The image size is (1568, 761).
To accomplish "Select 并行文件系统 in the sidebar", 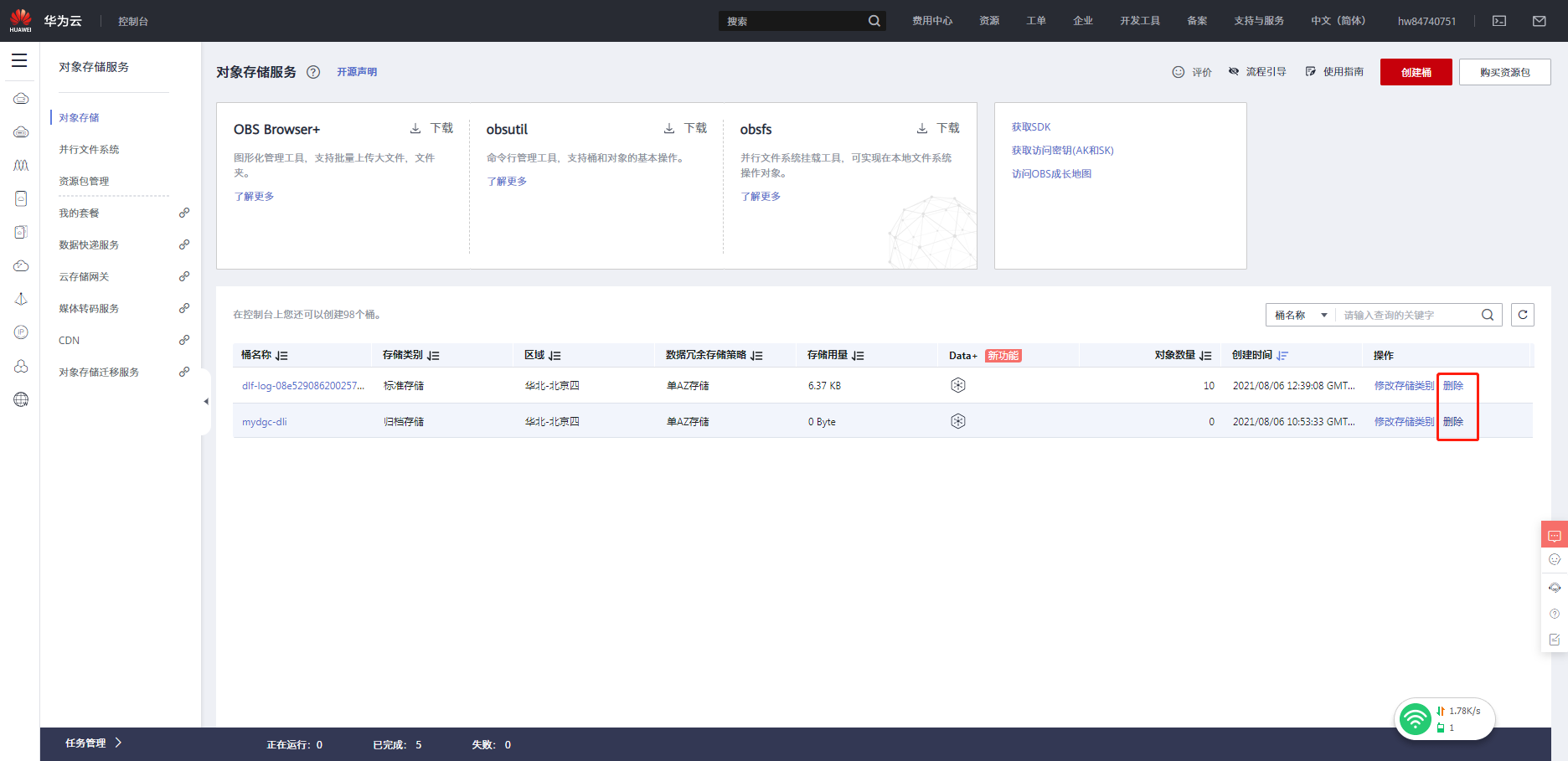I will pos(89,150).
